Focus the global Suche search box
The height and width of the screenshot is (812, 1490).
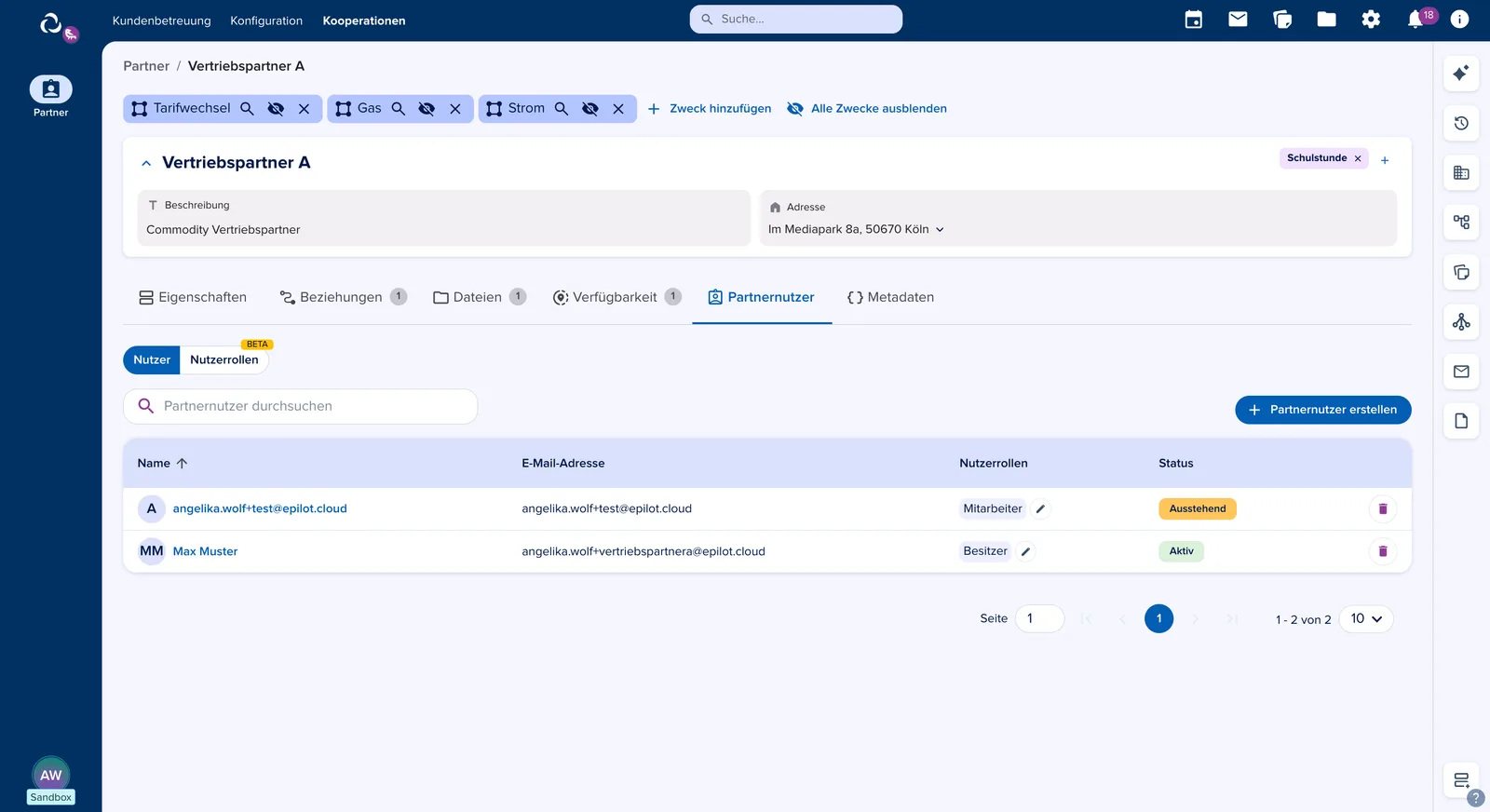tap(796, 20)
